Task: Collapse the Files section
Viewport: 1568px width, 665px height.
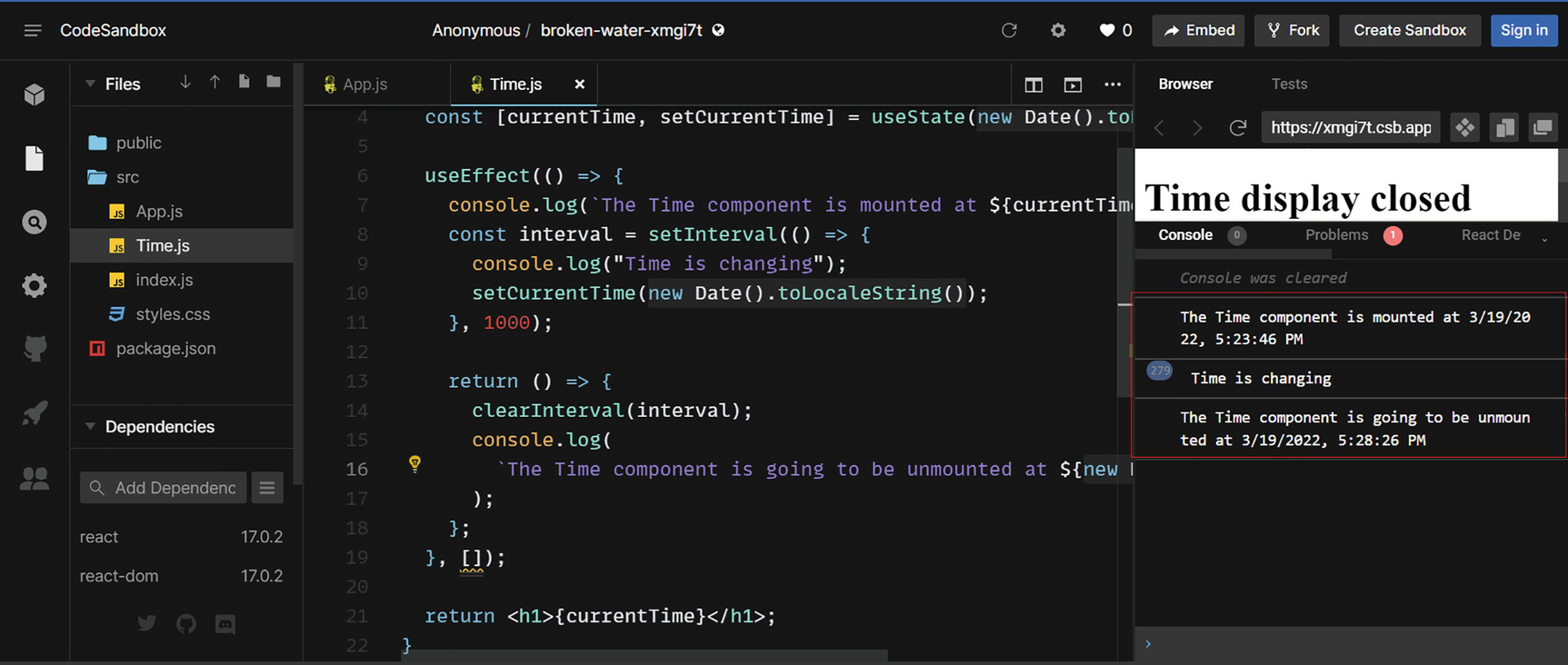Action: point(90,84)
